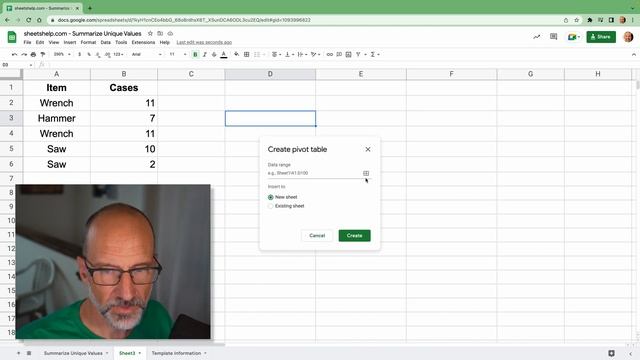Add a new sheet with plus icon
The width and height of the screenshot is (640, 360).
point(18,353)
